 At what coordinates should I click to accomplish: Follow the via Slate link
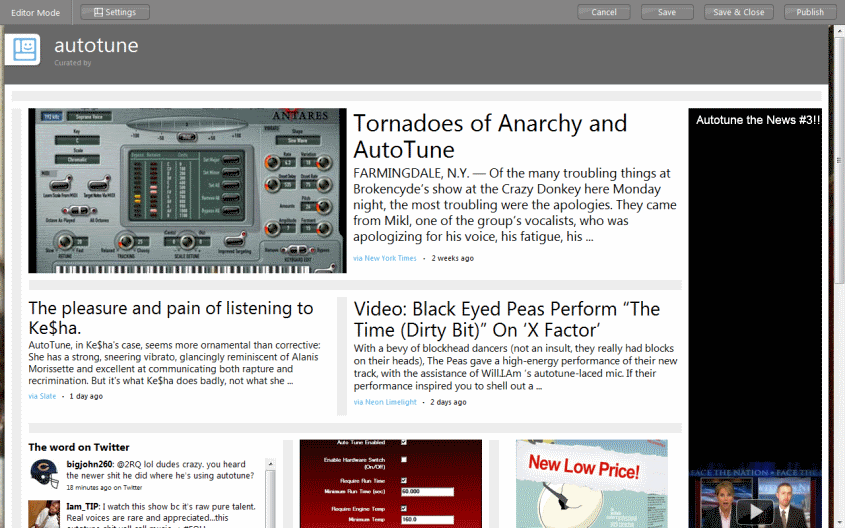pos(42,396)
